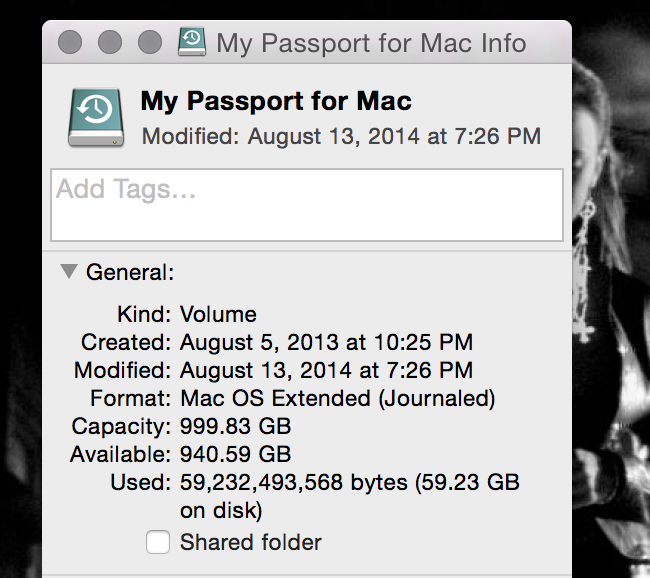Click the Format value Mac OS Extended (Journaled)

338,398
